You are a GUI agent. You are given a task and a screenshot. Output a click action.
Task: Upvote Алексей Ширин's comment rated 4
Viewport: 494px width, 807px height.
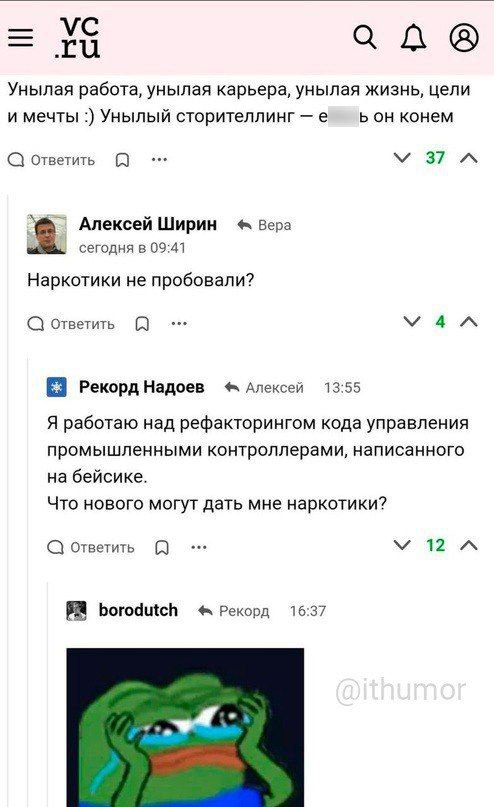coord(469,322)
